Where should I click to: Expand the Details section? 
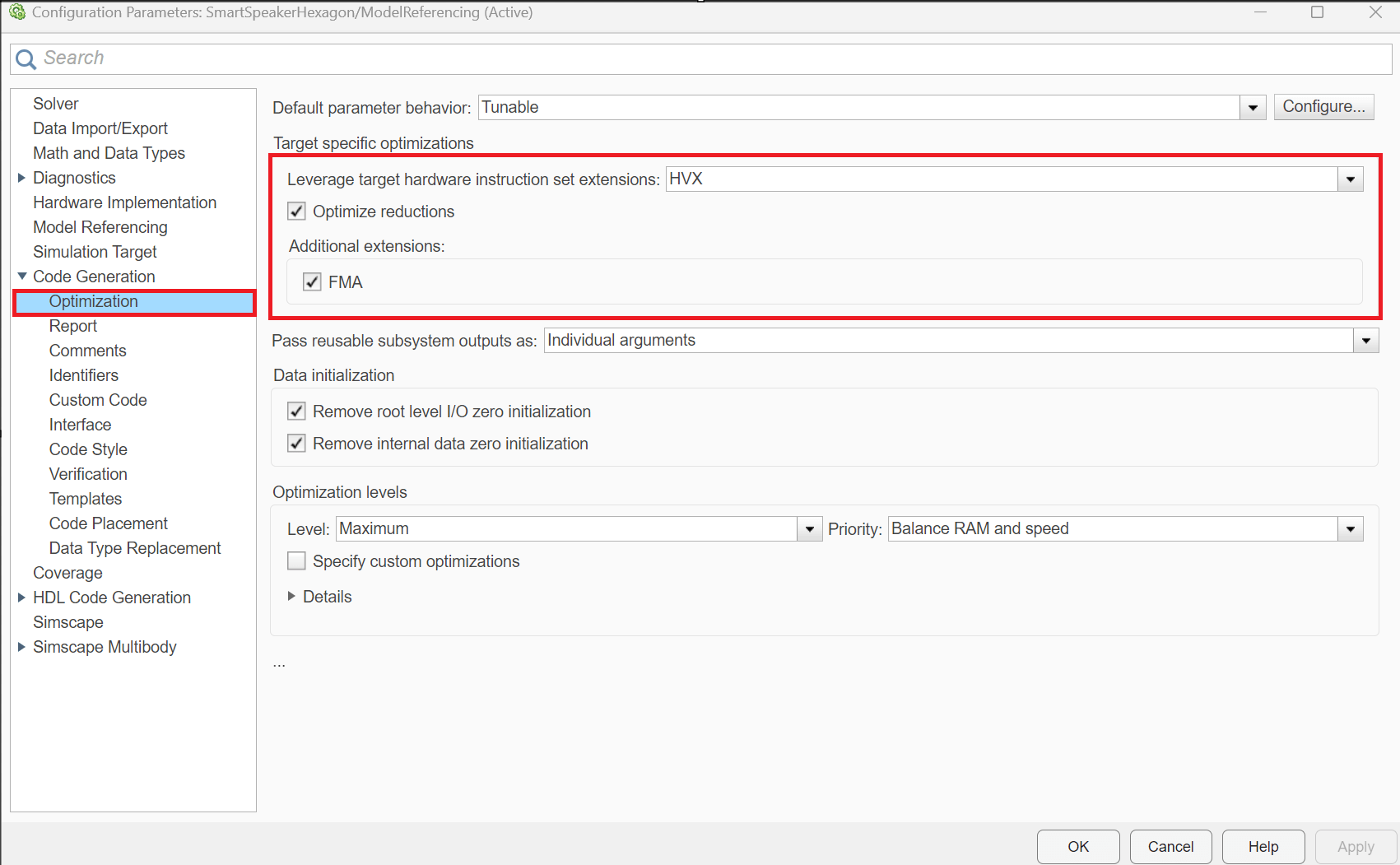point(291,597)
